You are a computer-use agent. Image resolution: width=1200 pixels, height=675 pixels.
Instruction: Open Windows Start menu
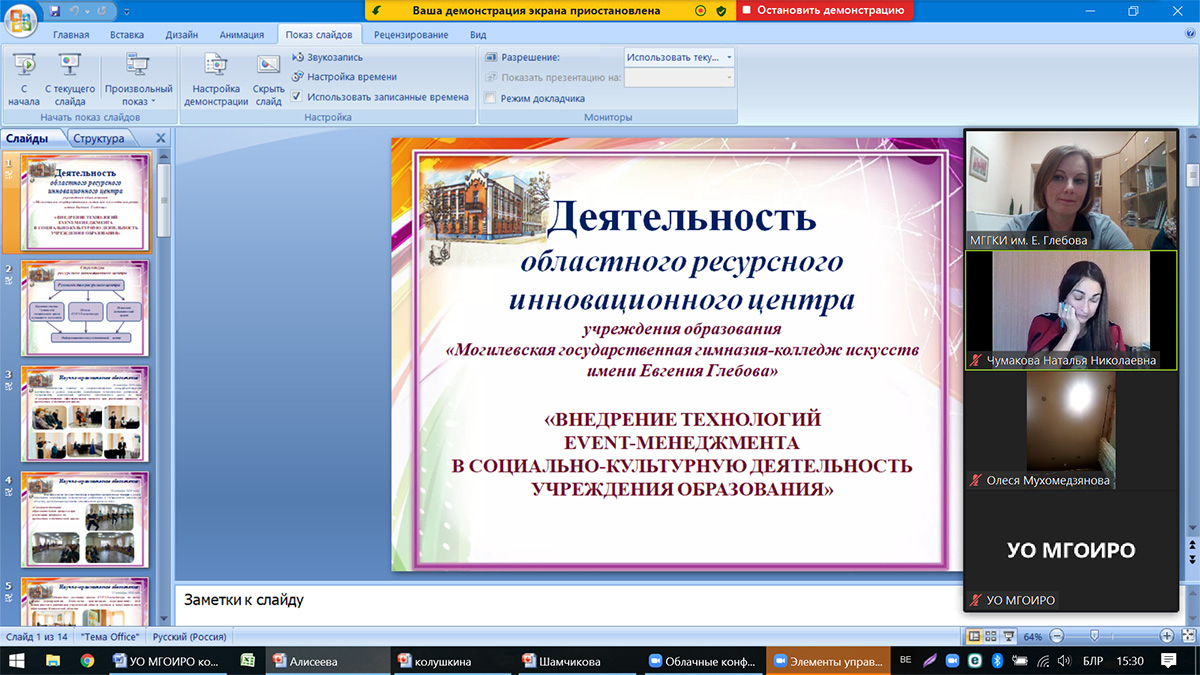coord(17,660)
